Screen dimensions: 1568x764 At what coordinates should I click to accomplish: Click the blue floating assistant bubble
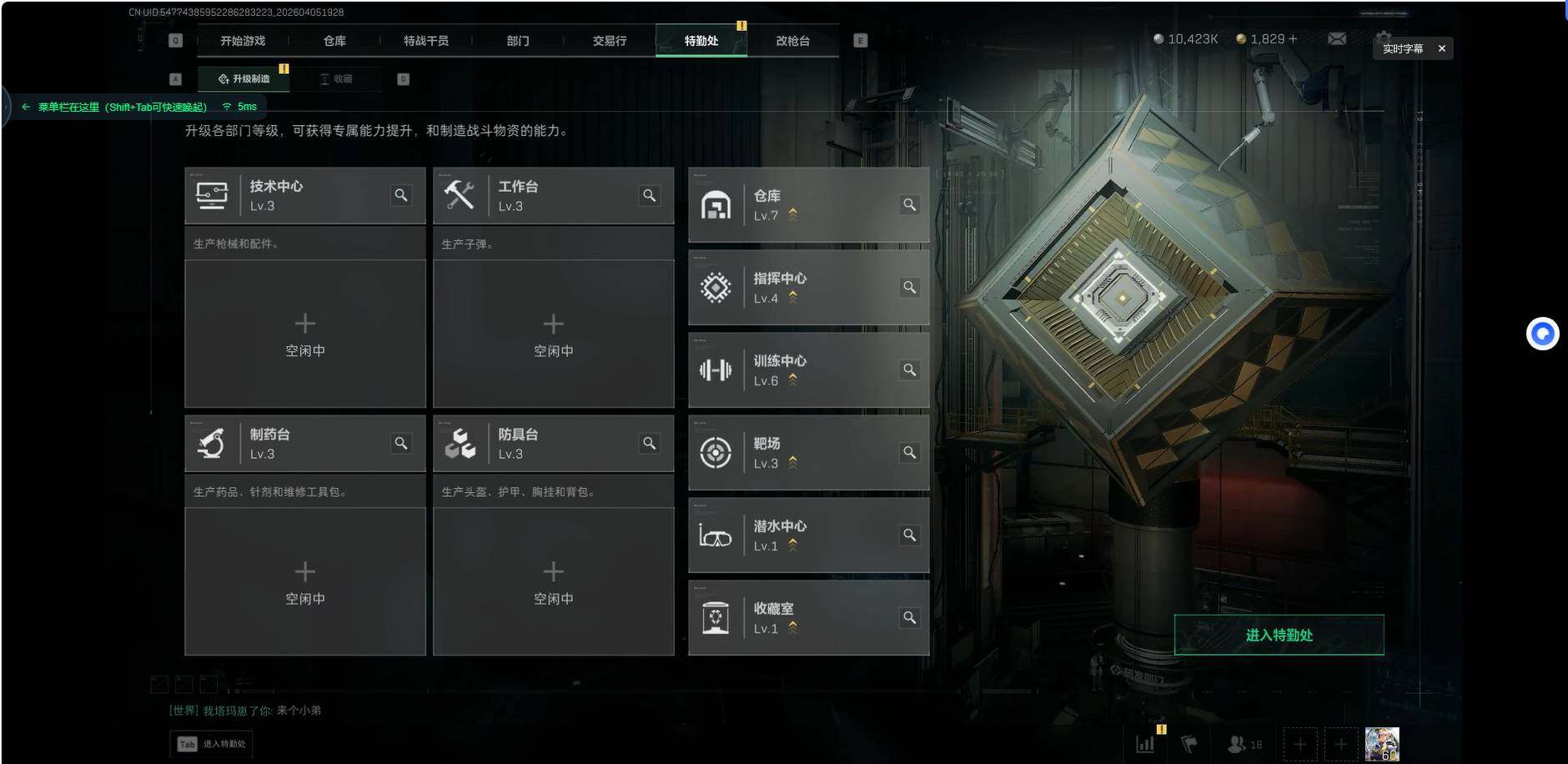(x=1542, y=334)
